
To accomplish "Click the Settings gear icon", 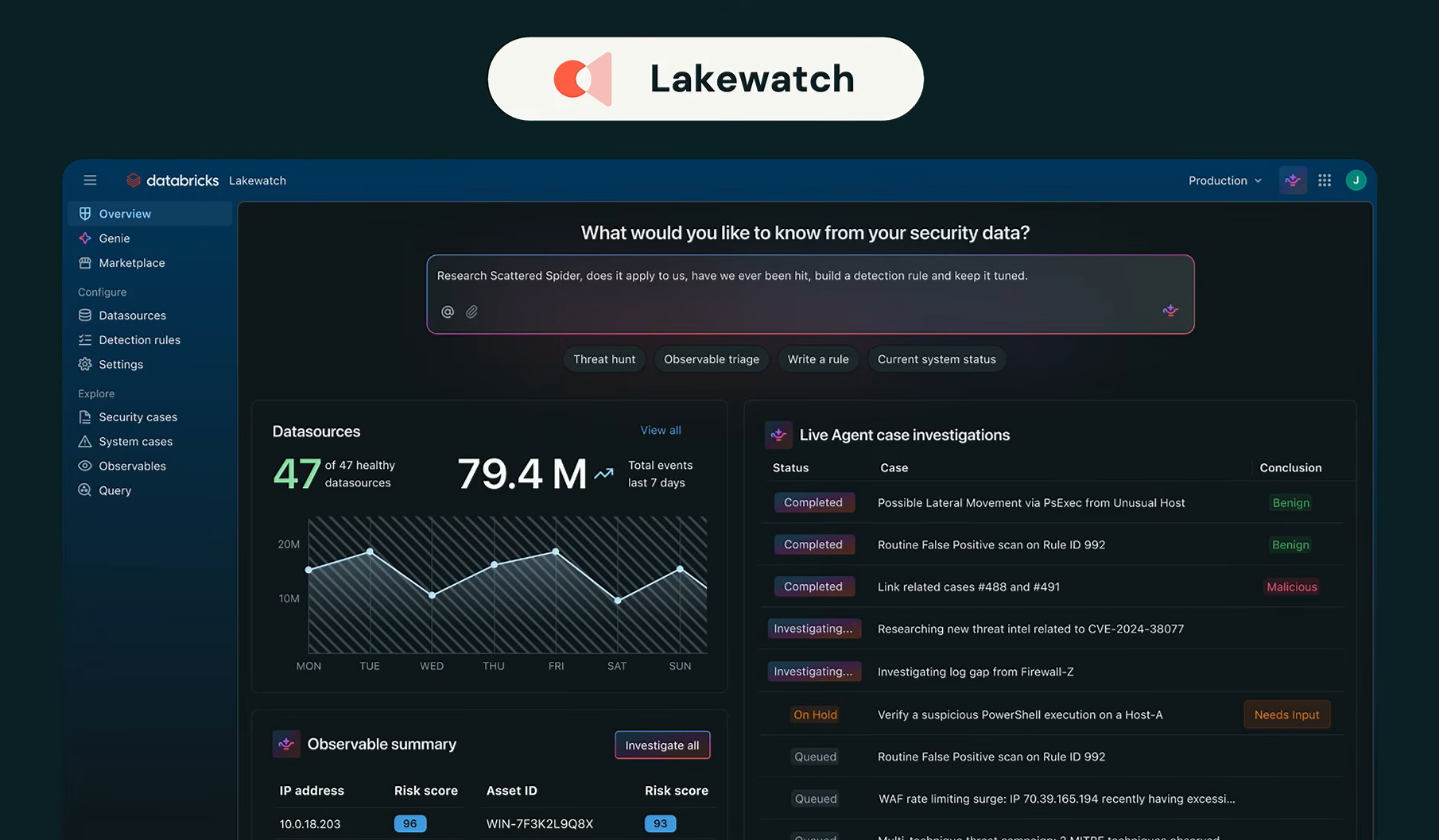I will click(x=85, y=365).
